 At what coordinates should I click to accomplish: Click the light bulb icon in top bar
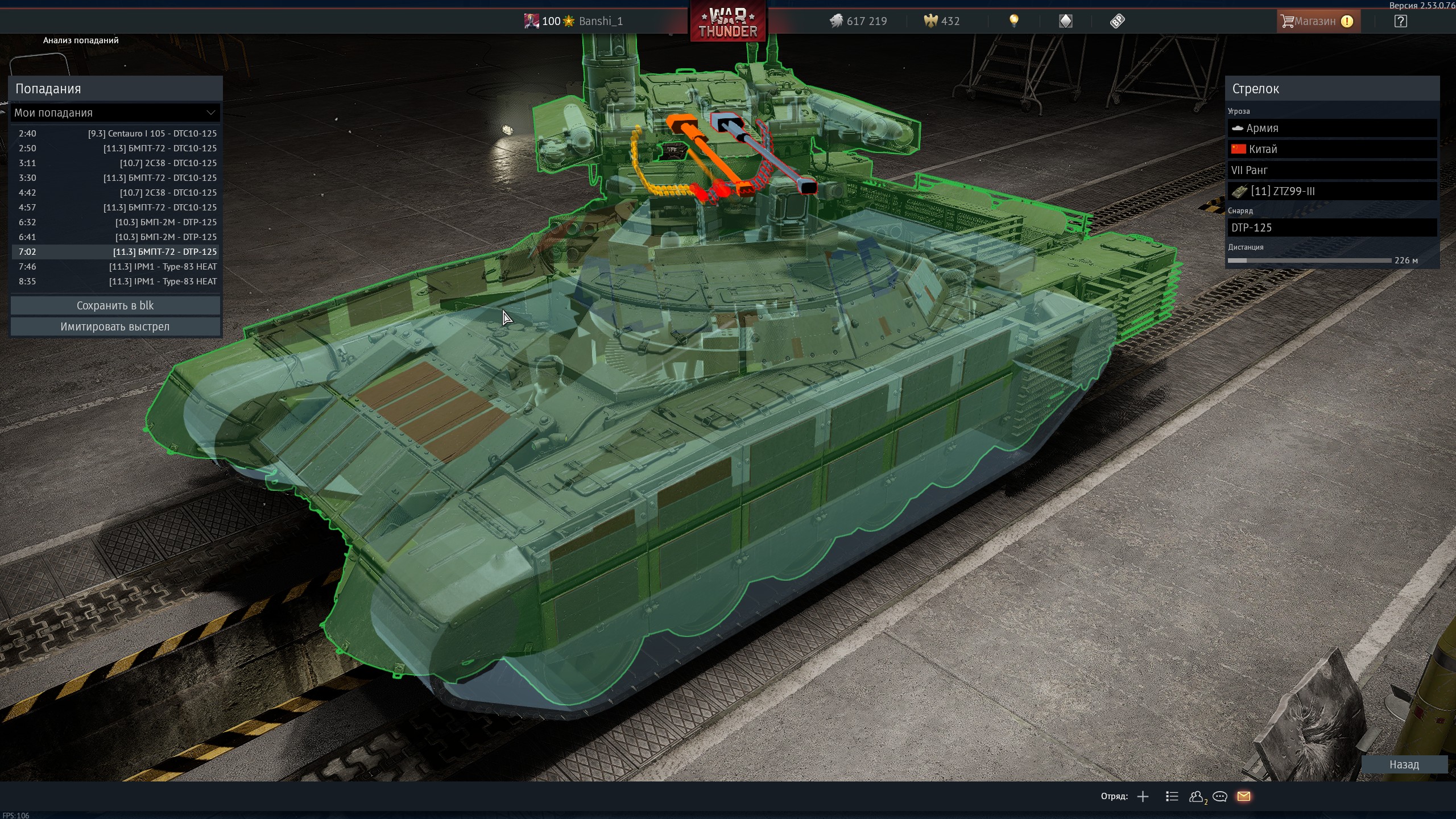point(1014,21)
